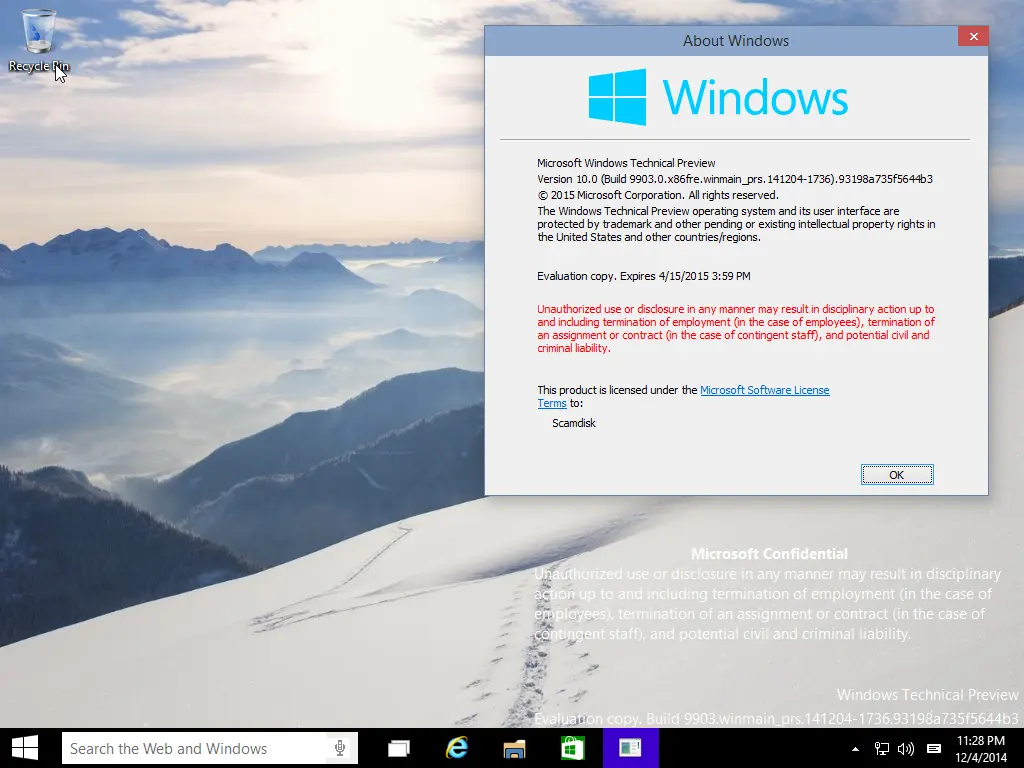
Task: Click OK in About Windows dialog
Action: (x=897, y=475)
